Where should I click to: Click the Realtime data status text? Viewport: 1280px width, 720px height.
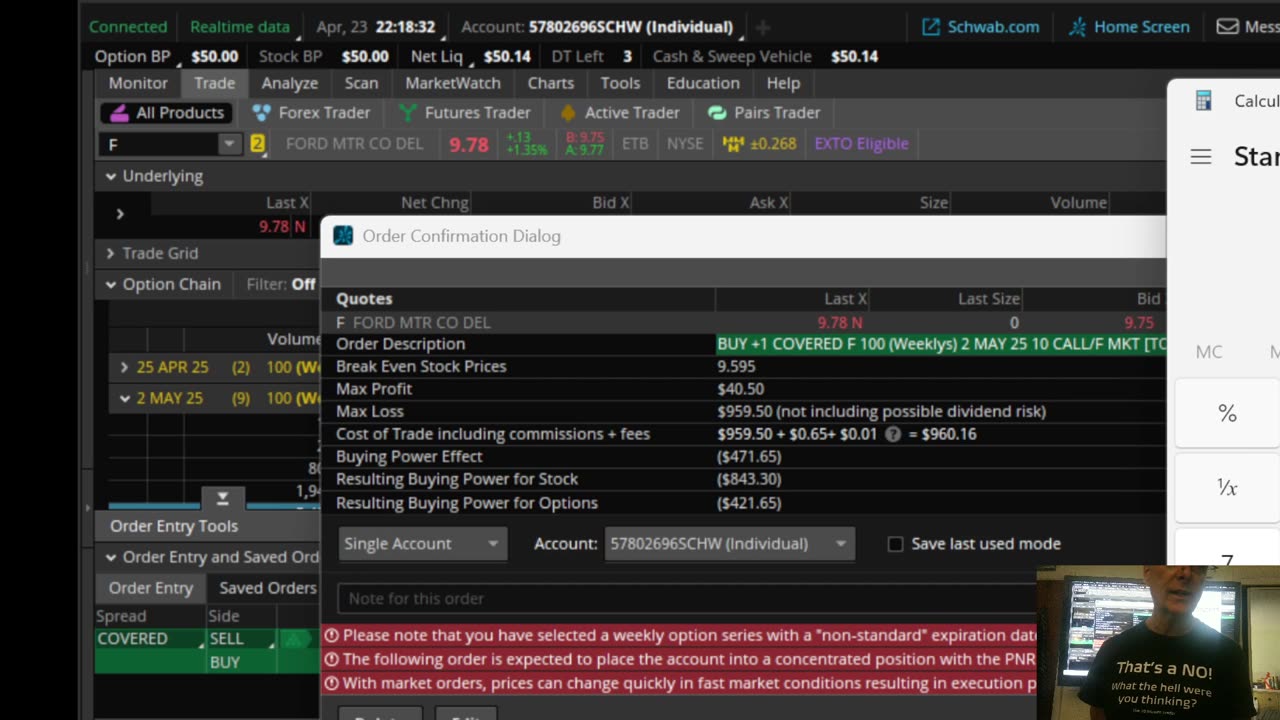(240, 27)
